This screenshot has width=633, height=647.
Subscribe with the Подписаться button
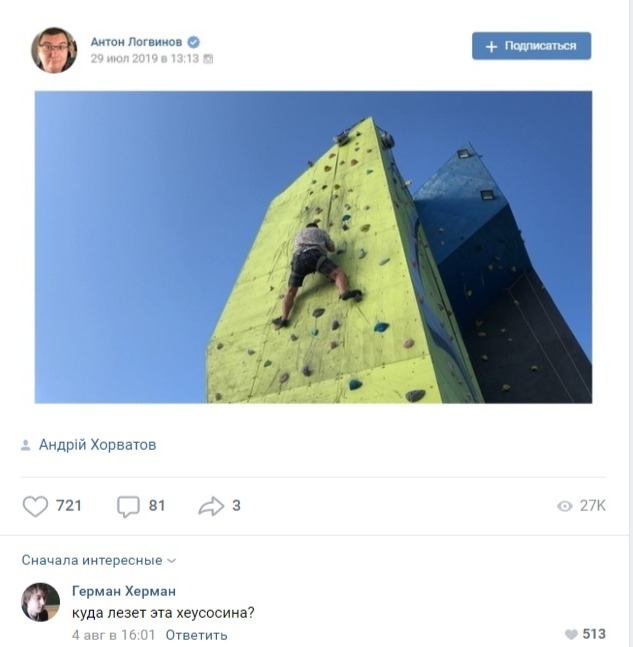pos(531,46)
